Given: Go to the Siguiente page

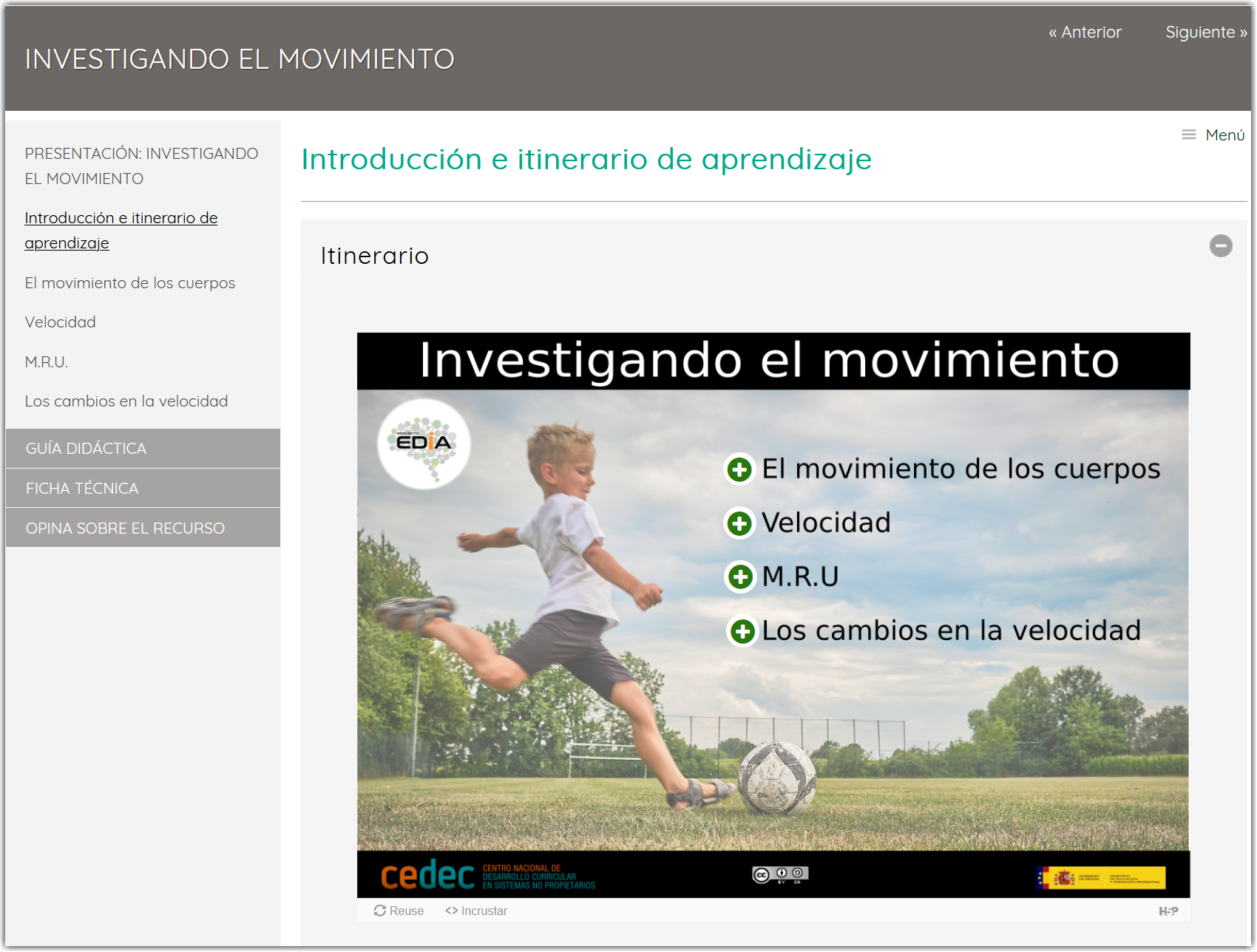Looking at the screenshot, I should (x=1205, y=33).
